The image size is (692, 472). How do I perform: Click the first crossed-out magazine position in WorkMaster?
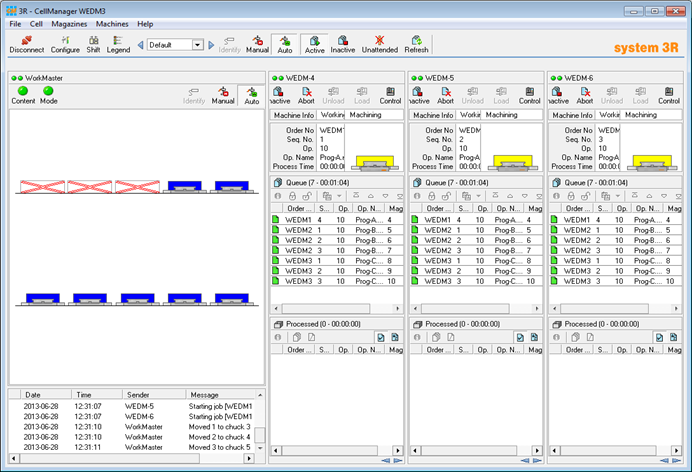pyautogui.click(x=42, y=187)
